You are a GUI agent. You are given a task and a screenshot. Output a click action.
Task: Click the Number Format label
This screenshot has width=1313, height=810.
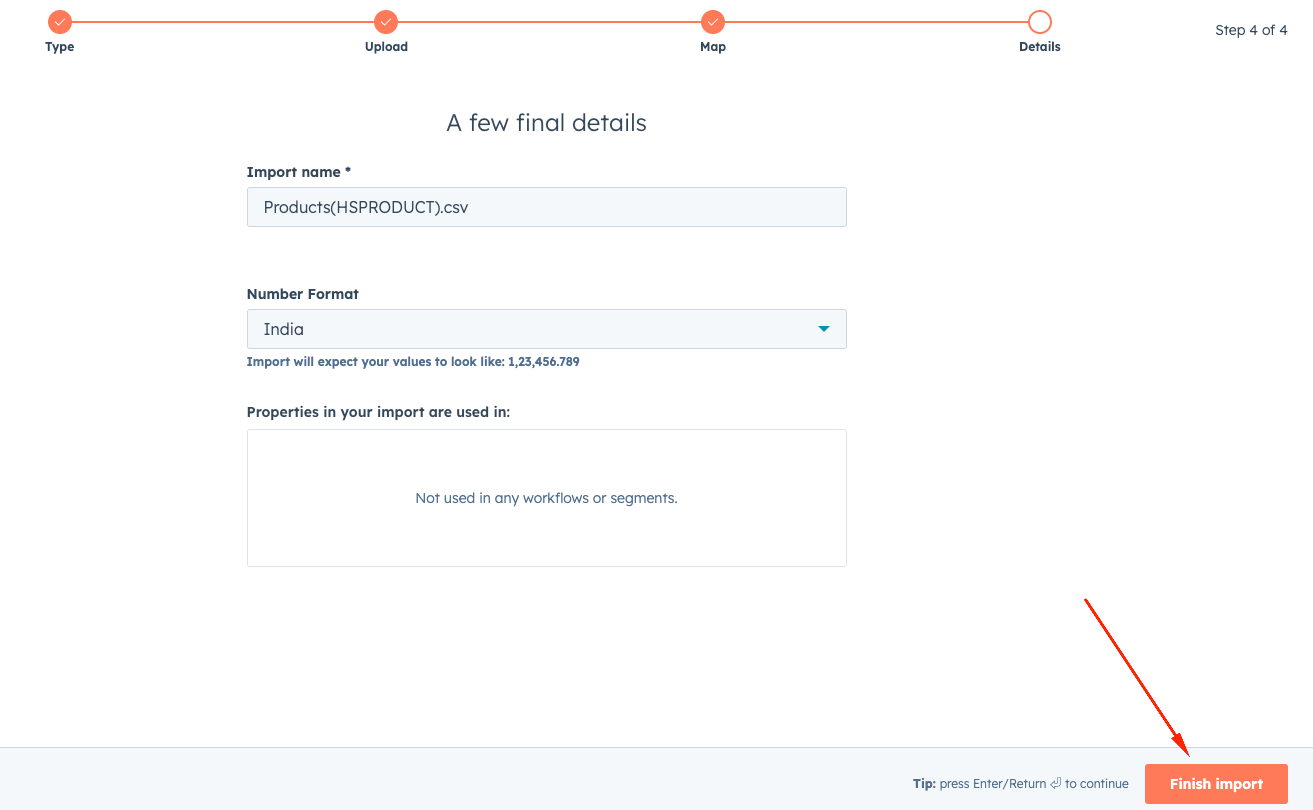[302, 294]
